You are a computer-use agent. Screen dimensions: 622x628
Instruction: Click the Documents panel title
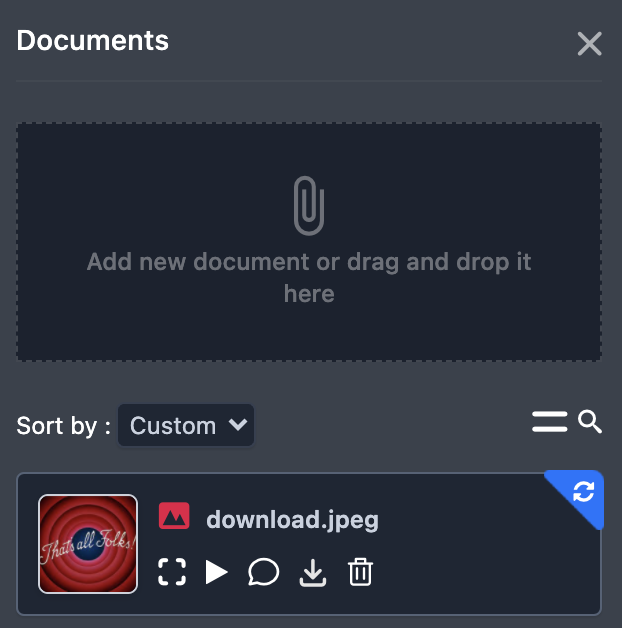point(93,40)
